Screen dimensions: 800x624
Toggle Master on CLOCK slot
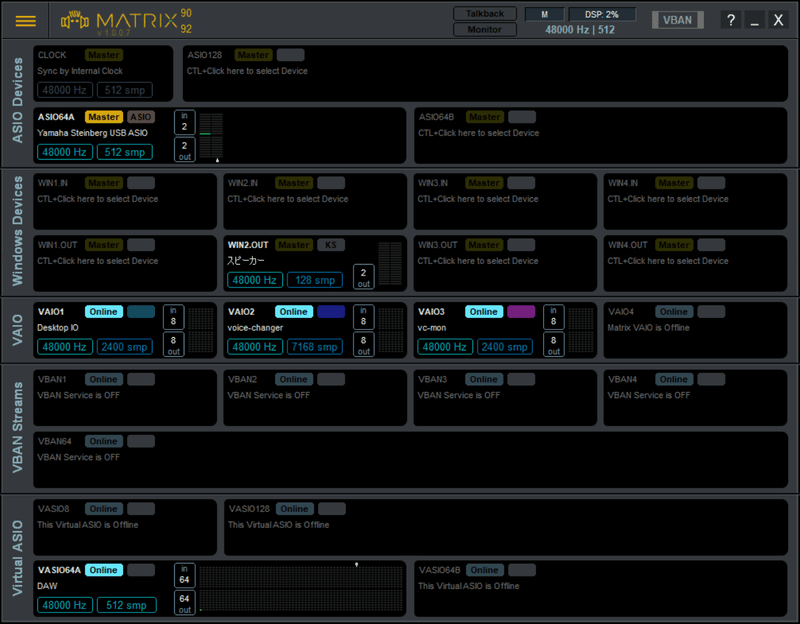[104, 55]
